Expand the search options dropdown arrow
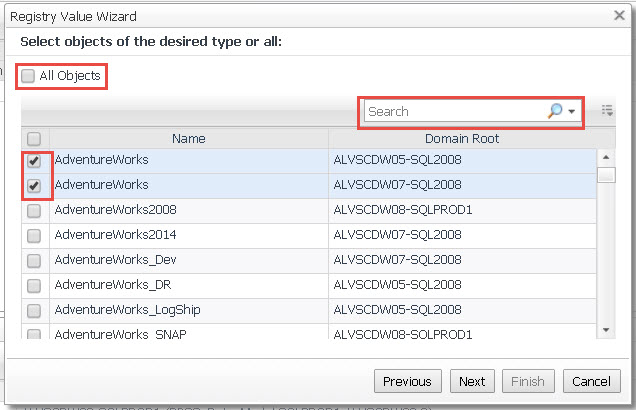This screenshot has width=636, height=410. pyautogui.click(x=572, y=112)
